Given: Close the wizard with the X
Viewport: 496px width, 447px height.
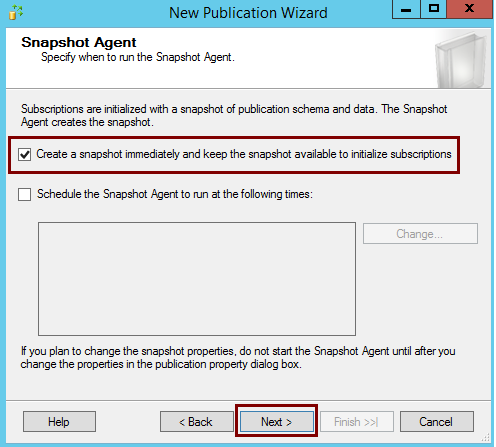Looking at the screenshot, I should click(469, 9).
